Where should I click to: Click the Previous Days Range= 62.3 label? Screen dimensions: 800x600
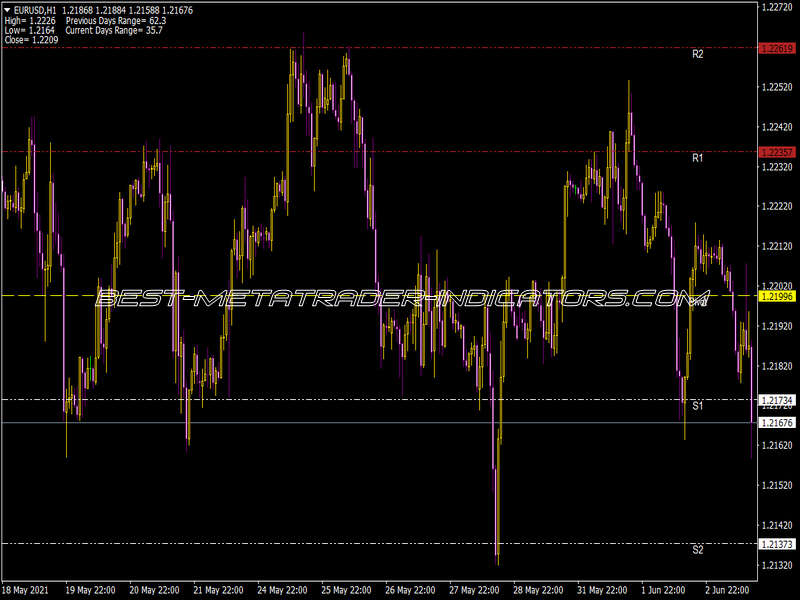click(x=116, y=21)
